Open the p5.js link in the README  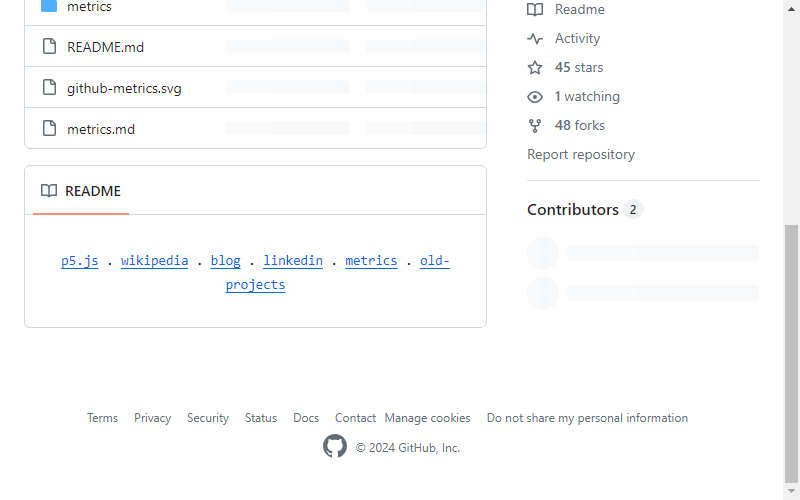coord(80,260)
